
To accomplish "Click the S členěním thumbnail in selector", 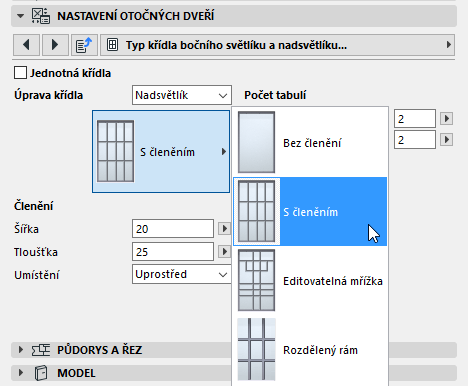I will (115, 151).
